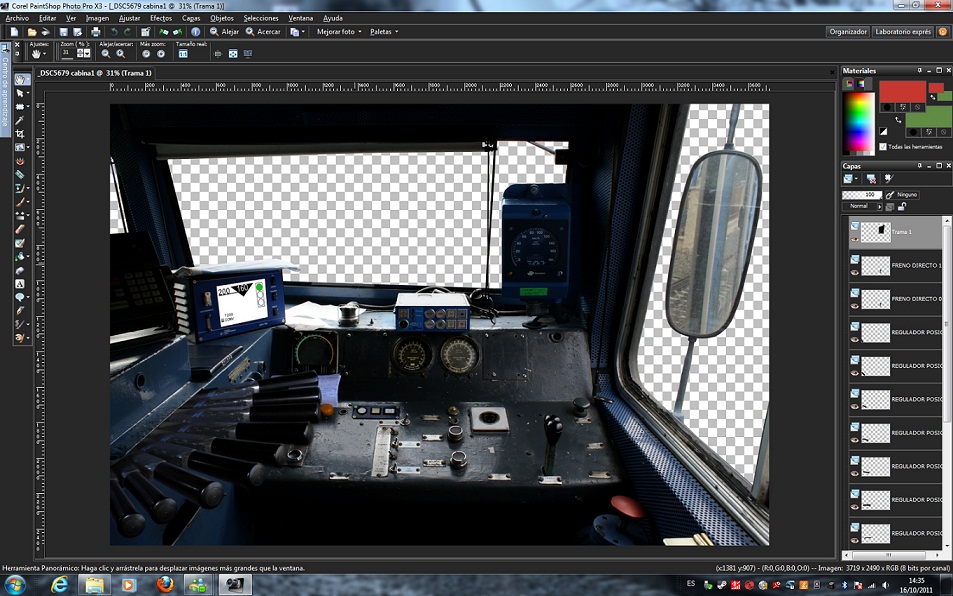Open the 'Mejorar foto' dropdown
The width and height of the screenshot is (953, 596).
pyautogui.click(x=338, y=32)
